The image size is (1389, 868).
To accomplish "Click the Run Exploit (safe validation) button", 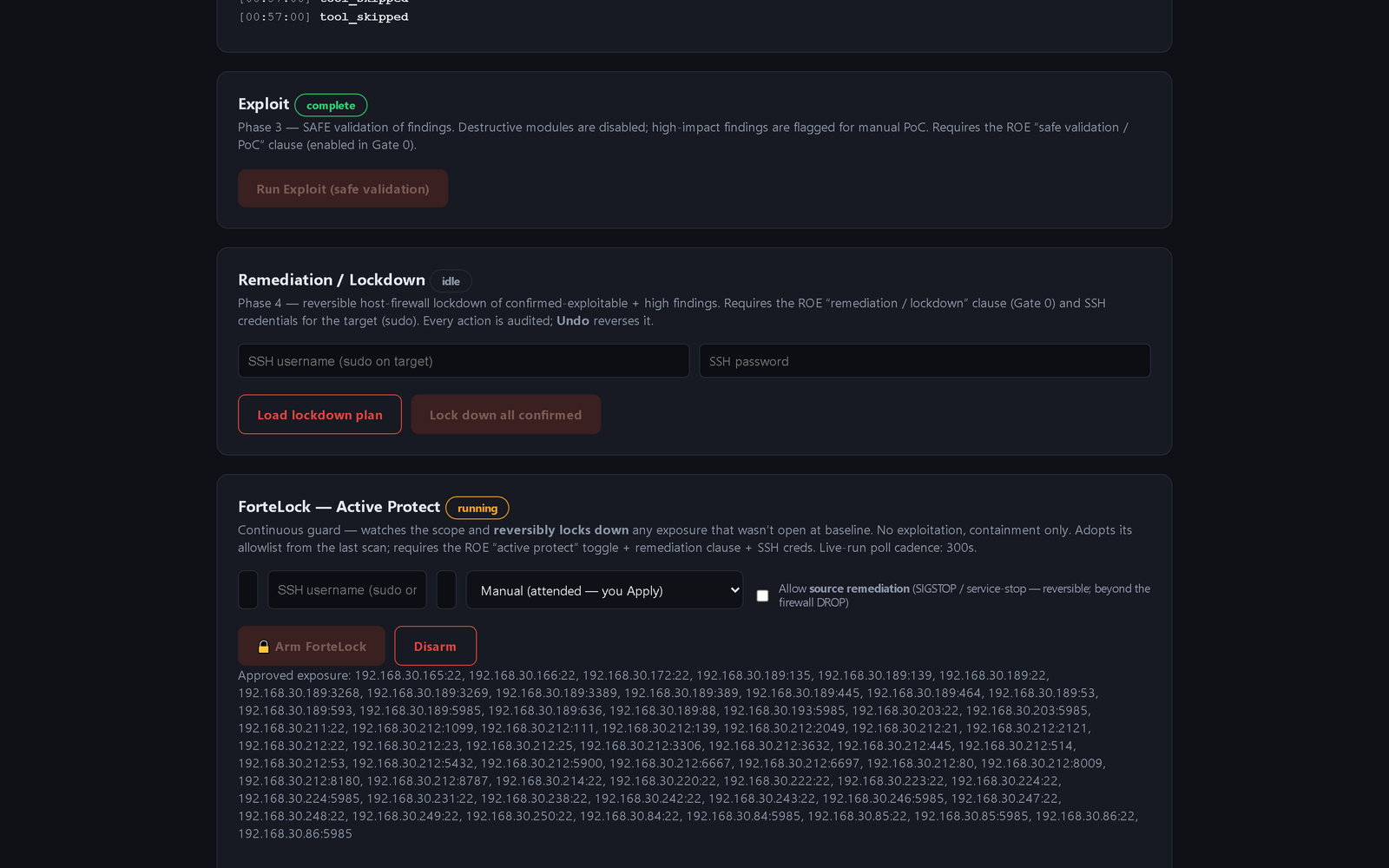I will (x=343, y=188).
